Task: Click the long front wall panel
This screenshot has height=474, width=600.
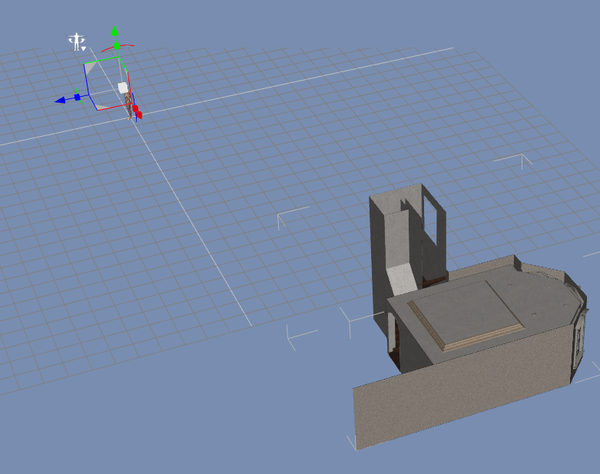Action: click(462, 386)
